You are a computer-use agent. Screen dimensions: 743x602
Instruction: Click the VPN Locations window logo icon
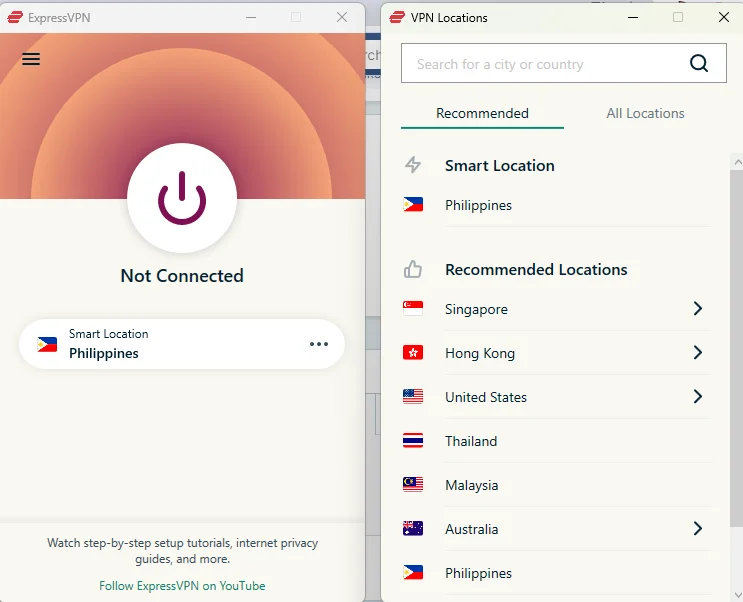397,18
